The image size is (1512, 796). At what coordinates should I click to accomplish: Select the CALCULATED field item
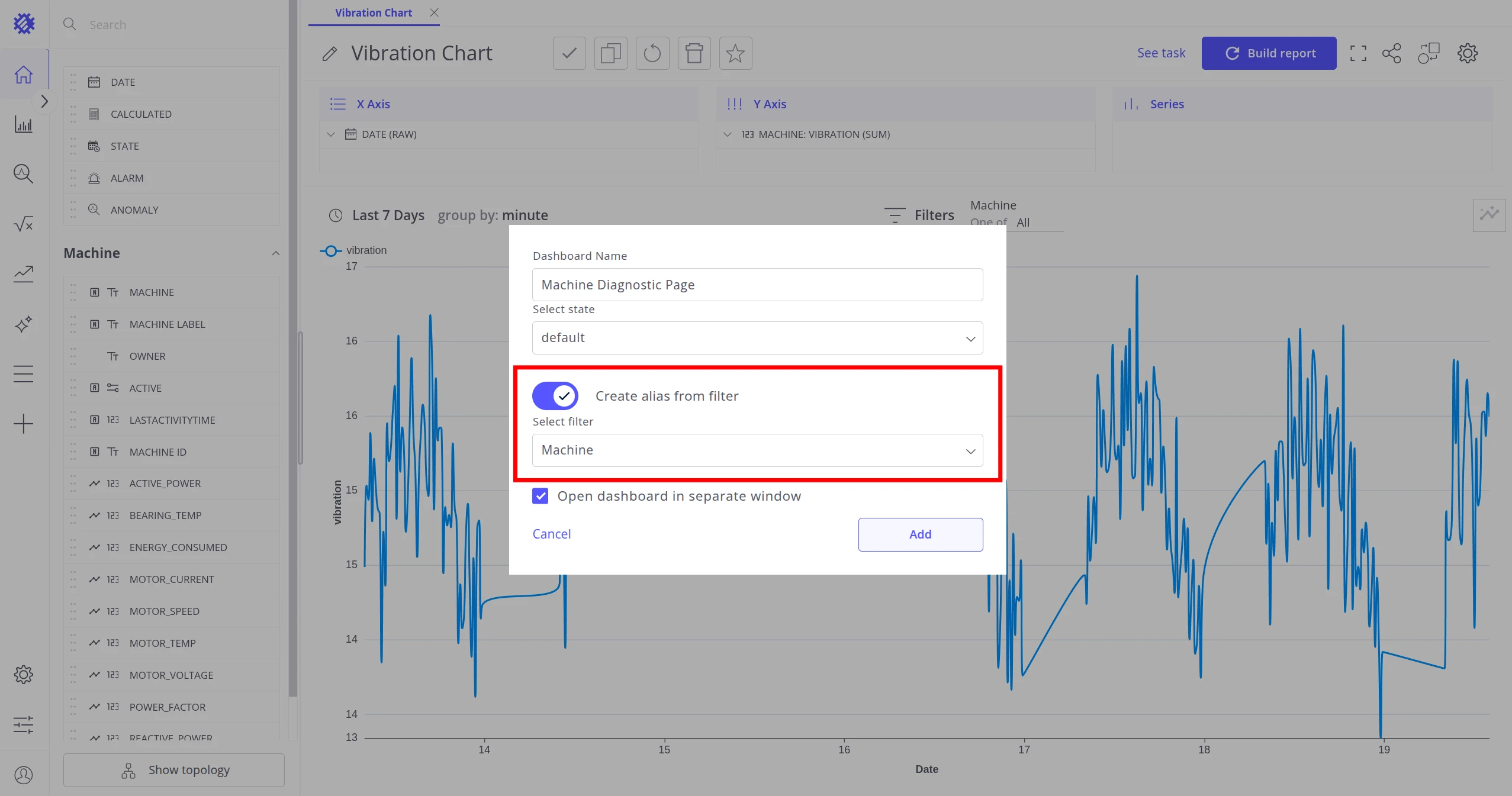[172, 114]
